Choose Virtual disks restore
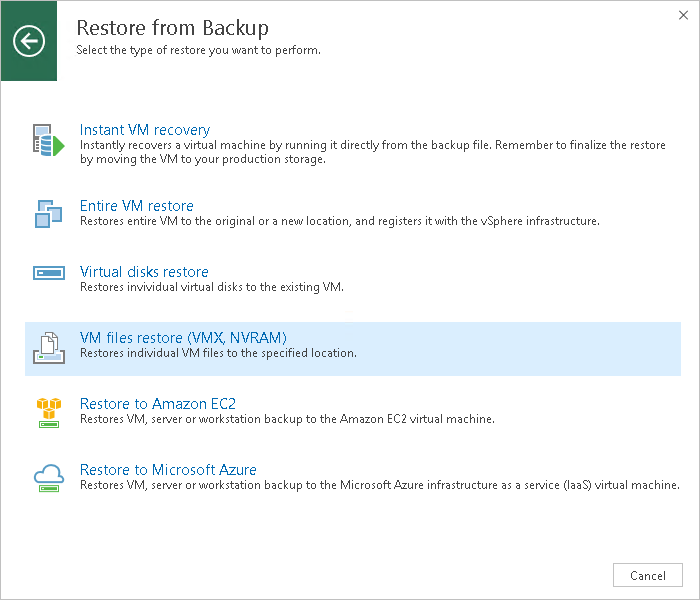This screenshot has height=600, width=700. point(144,272)
